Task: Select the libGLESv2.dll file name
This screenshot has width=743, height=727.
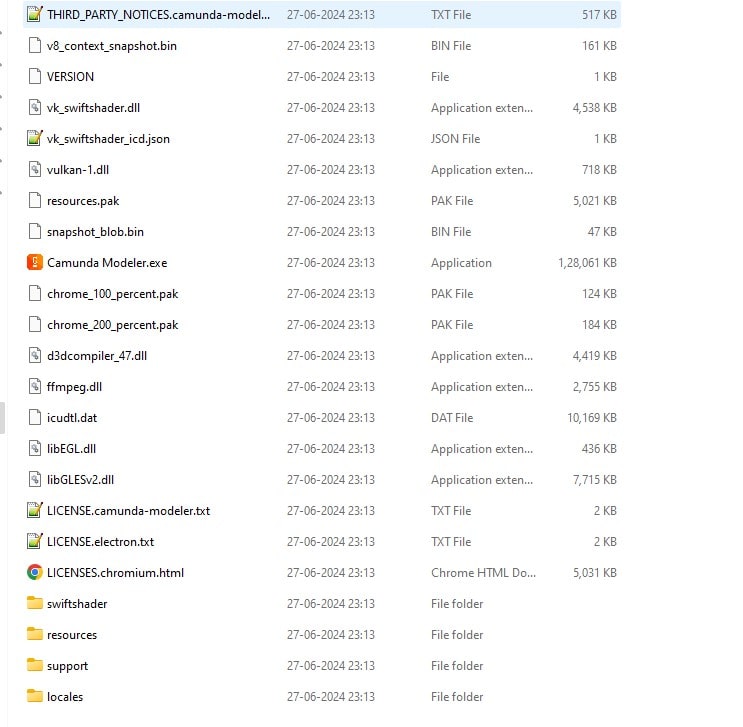Action: coord(80,480)
